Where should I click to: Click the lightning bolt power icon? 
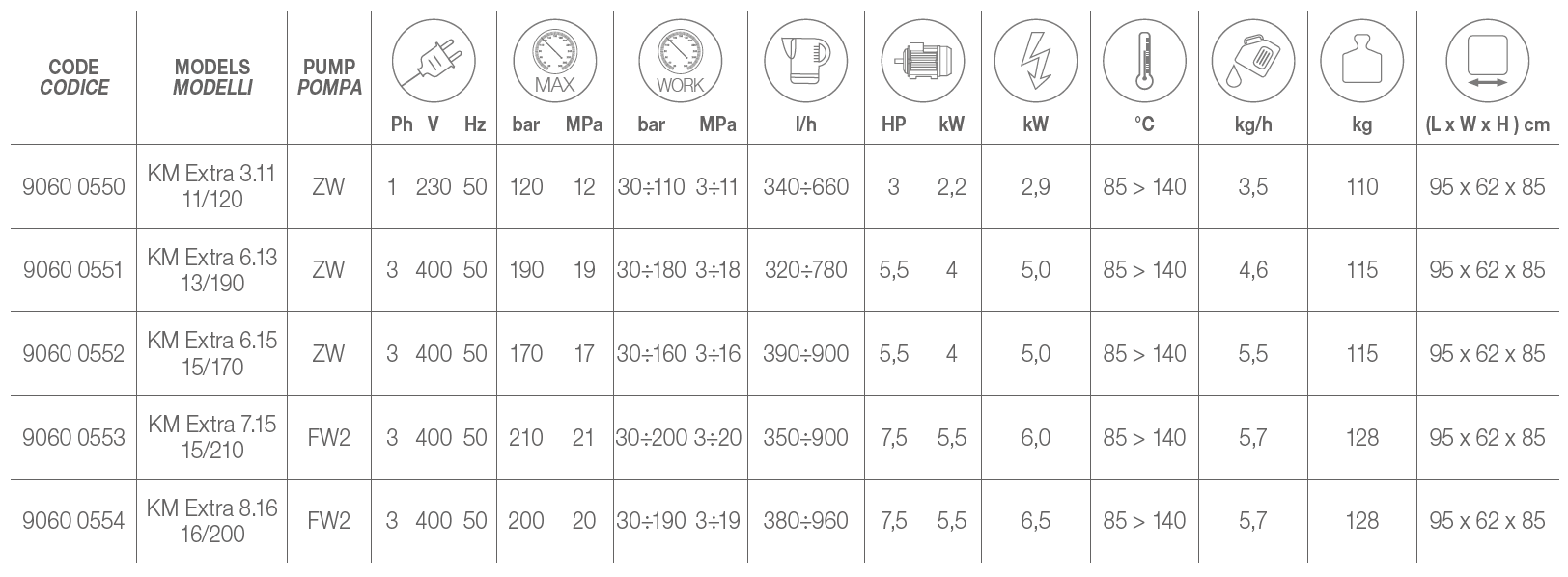tap(1035, 60)
